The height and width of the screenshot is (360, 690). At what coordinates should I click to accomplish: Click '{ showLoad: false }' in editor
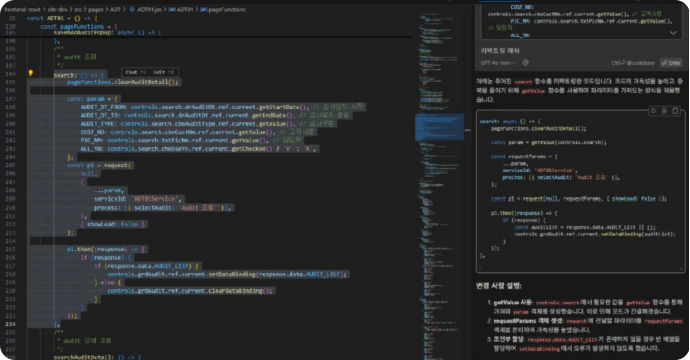click(x=114, y=224)
